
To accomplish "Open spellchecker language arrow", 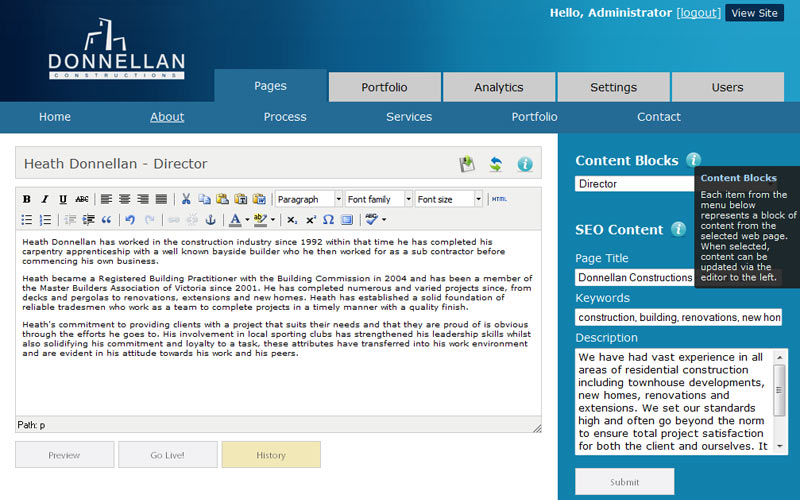I will pos(384,220).
